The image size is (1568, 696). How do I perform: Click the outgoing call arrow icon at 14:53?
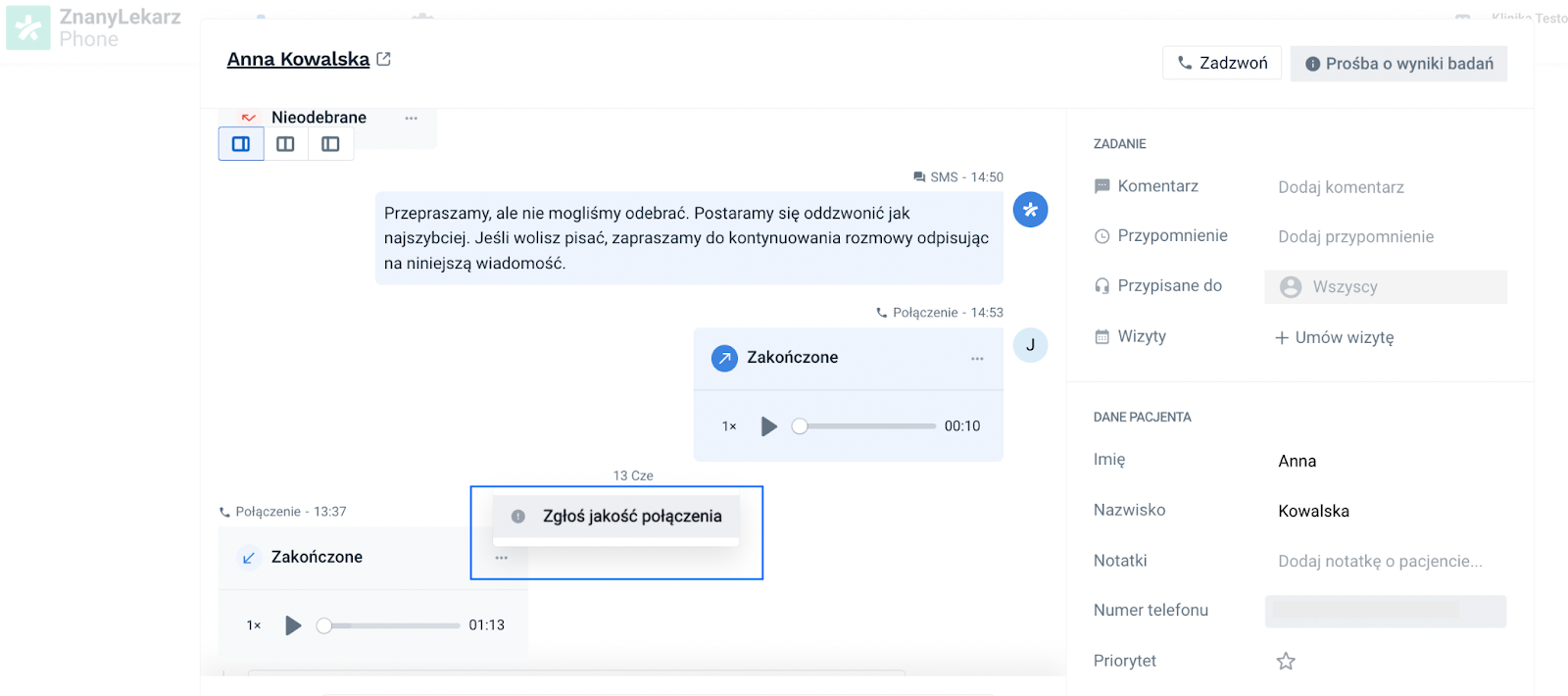pos(724,358)
